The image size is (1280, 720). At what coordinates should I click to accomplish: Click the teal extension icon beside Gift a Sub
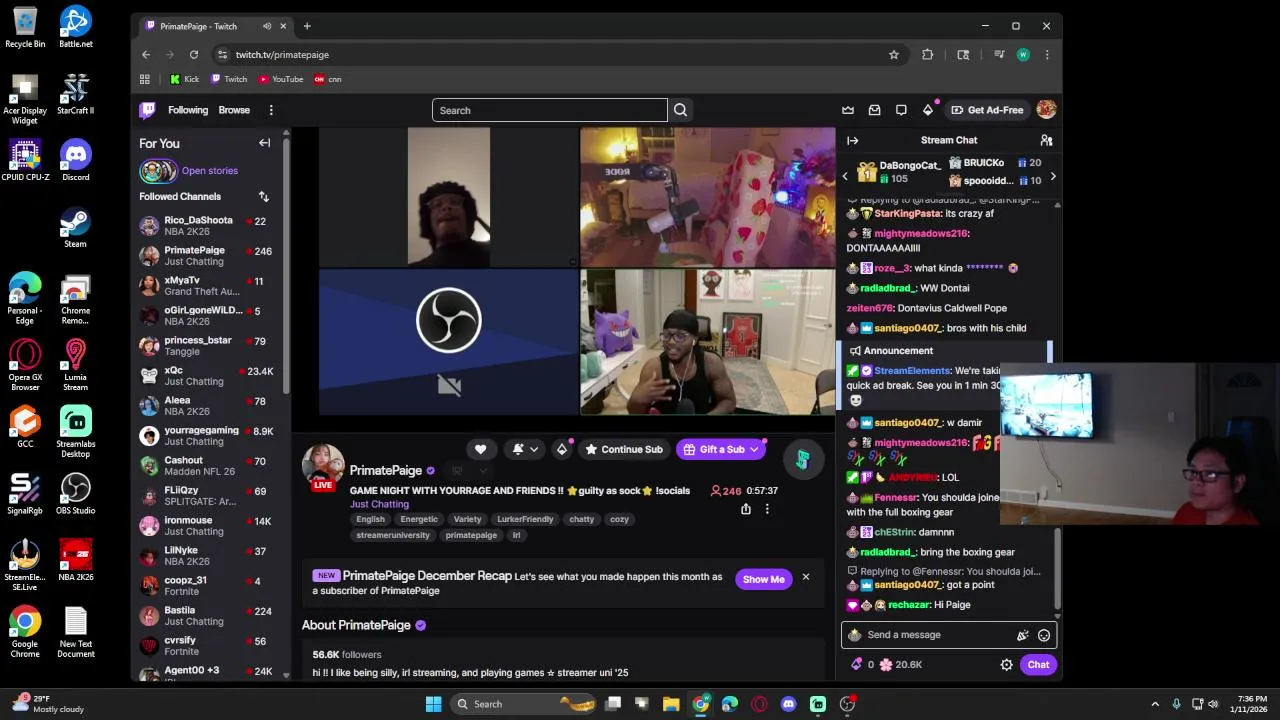tap(802, 459)
